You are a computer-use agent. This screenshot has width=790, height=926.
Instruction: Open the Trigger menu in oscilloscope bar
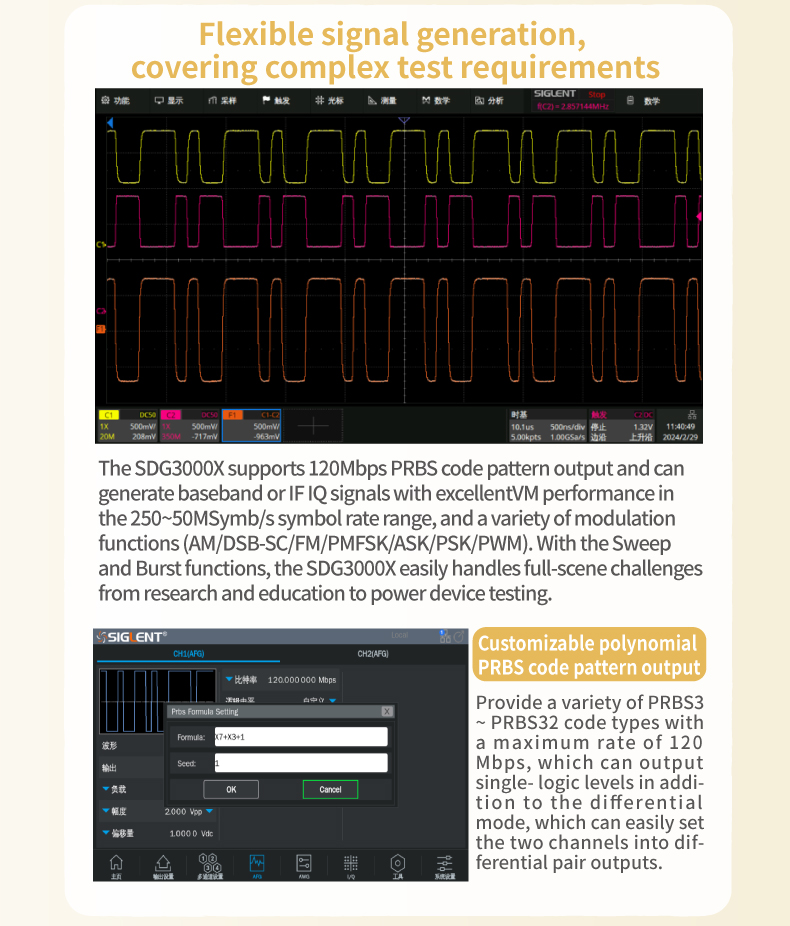(276, 101)
